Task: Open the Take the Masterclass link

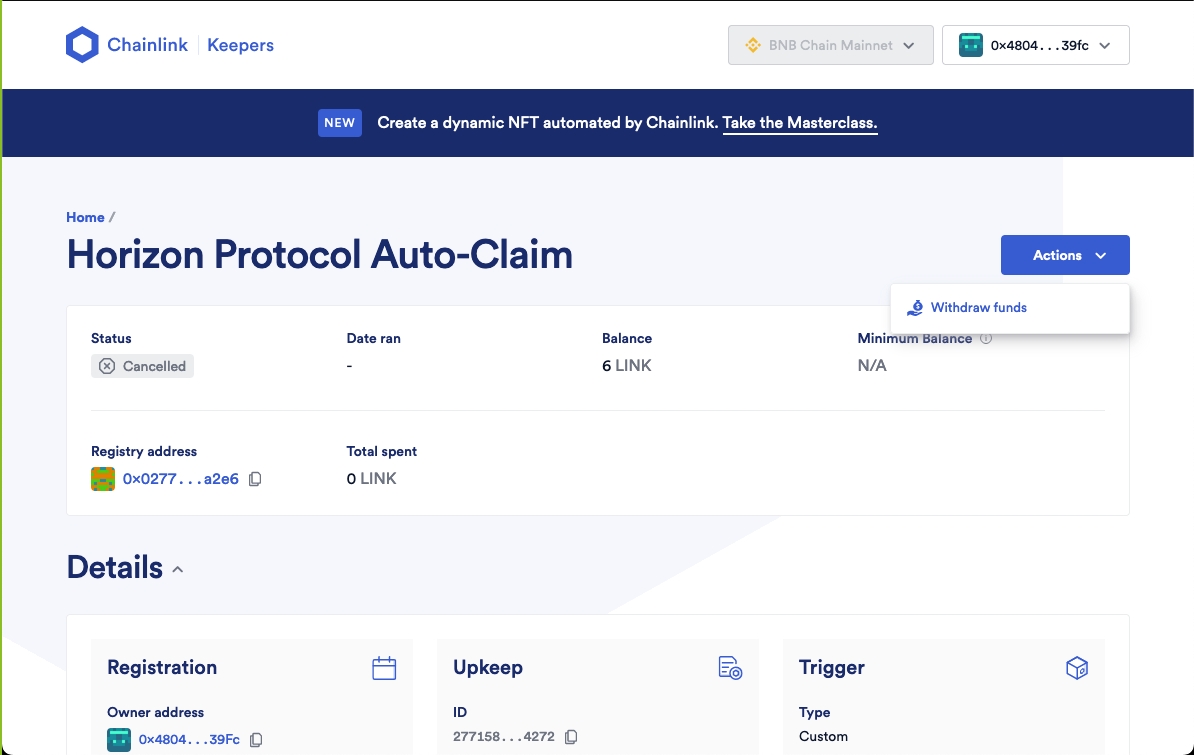Action: [800, 123]
